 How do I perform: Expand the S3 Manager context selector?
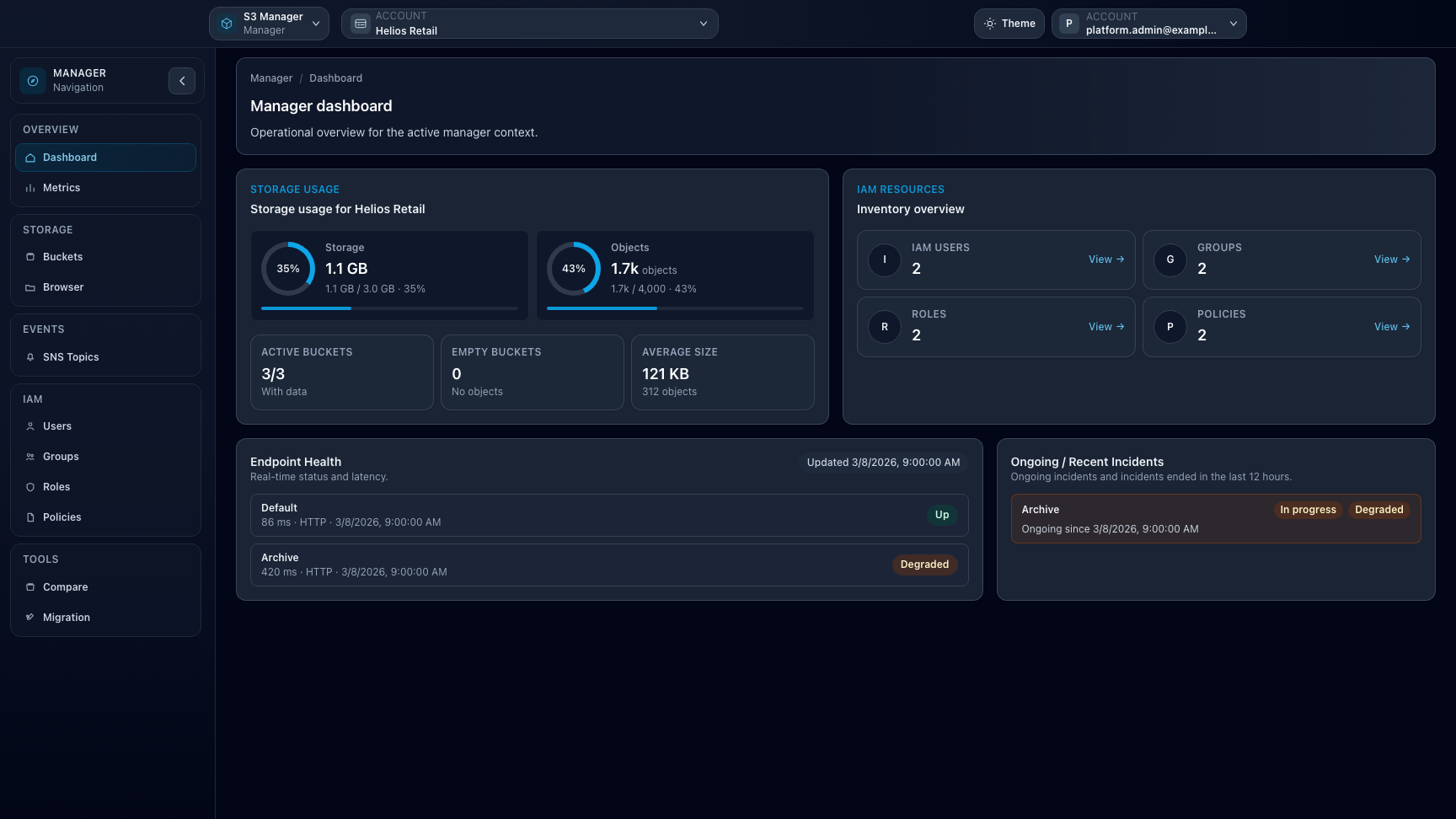(269, 23)
